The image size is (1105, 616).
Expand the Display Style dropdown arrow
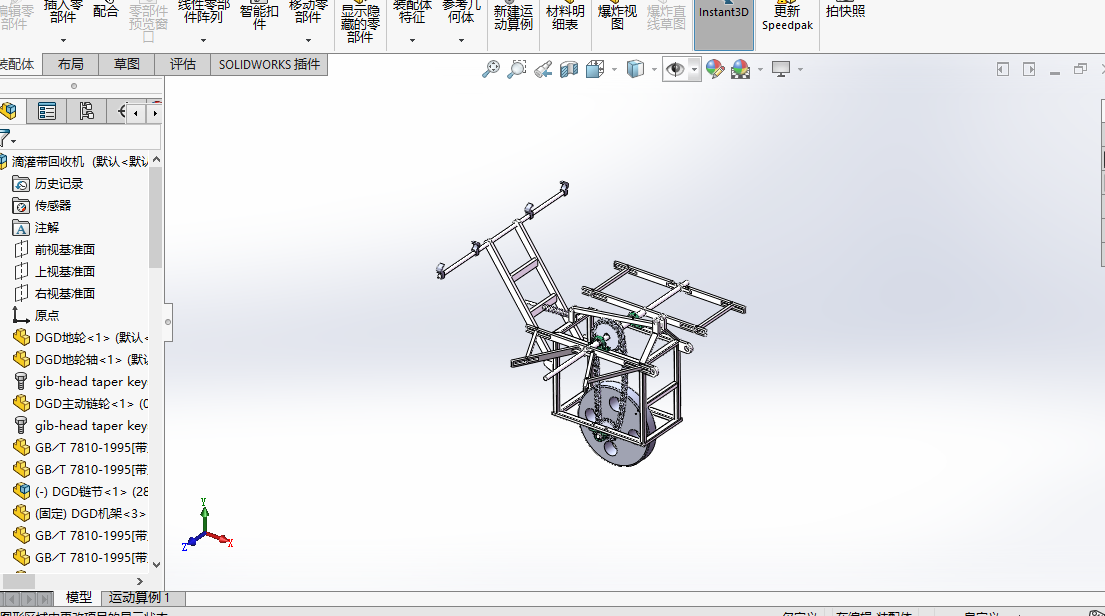(x=654, y=69)
